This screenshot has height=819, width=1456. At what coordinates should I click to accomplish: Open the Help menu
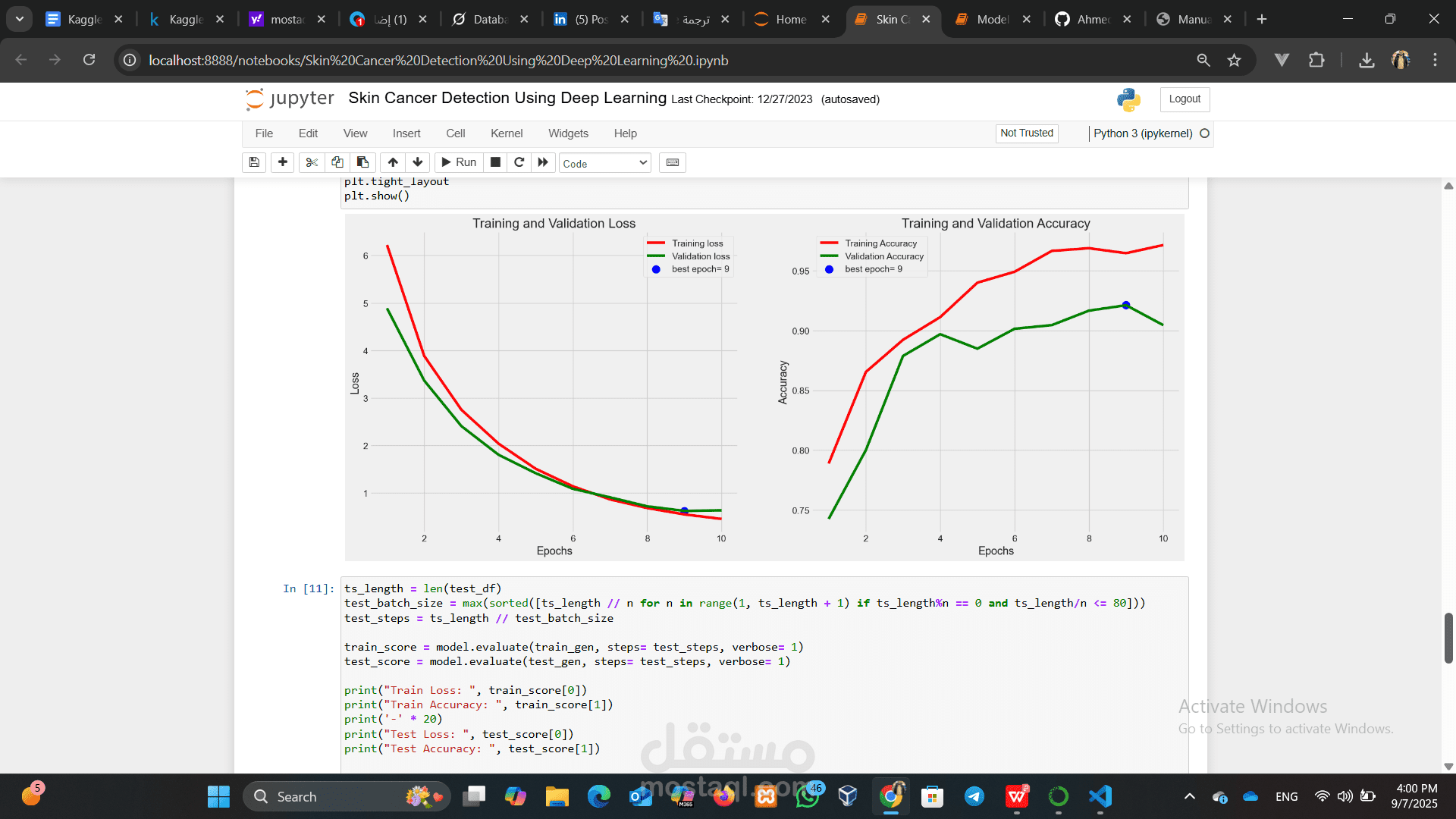click(x=626, y=133)
